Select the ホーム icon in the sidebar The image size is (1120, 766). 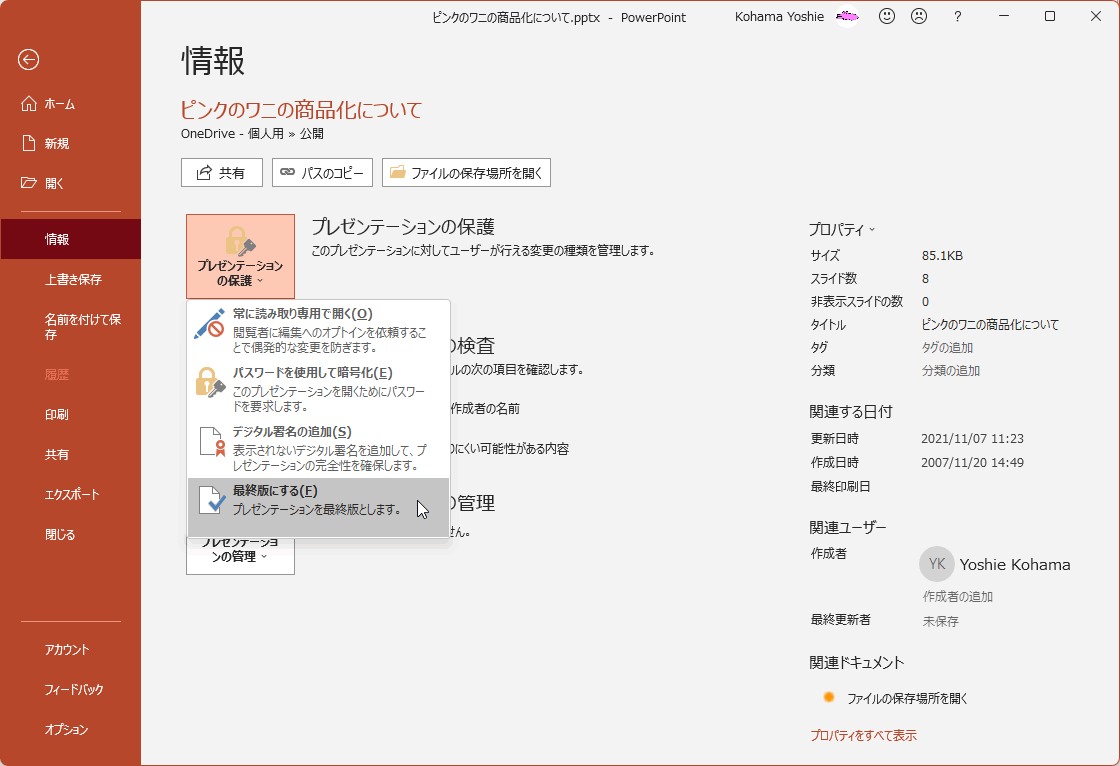click(x=28, y=103)
